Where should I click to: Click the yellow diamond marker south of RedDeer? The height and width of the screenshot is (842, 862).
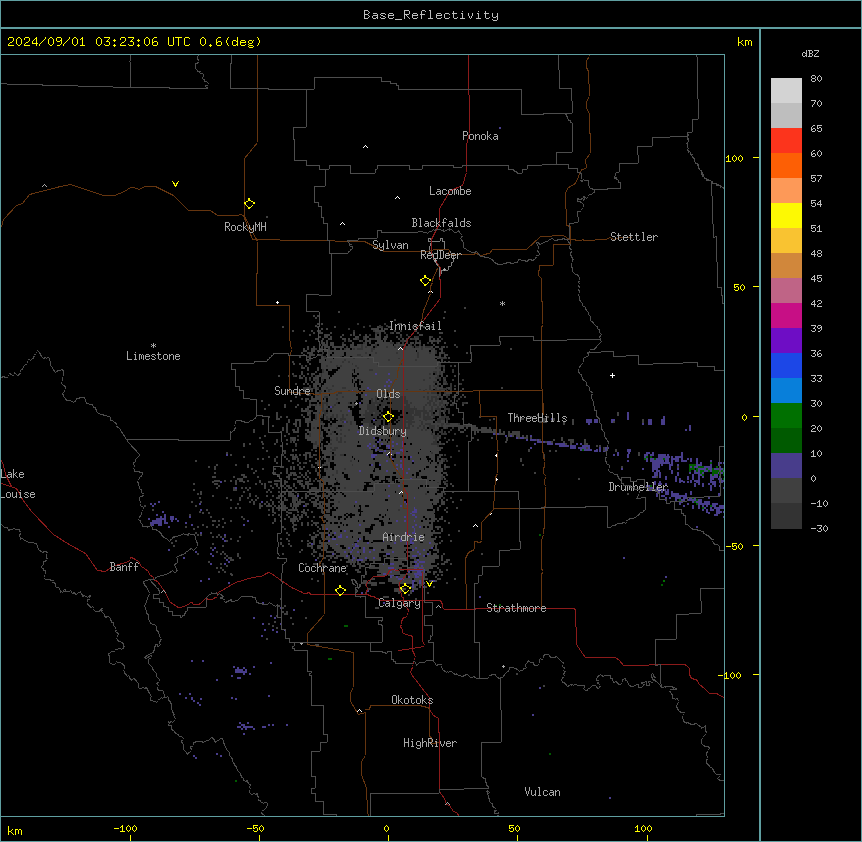pos(425,280)
